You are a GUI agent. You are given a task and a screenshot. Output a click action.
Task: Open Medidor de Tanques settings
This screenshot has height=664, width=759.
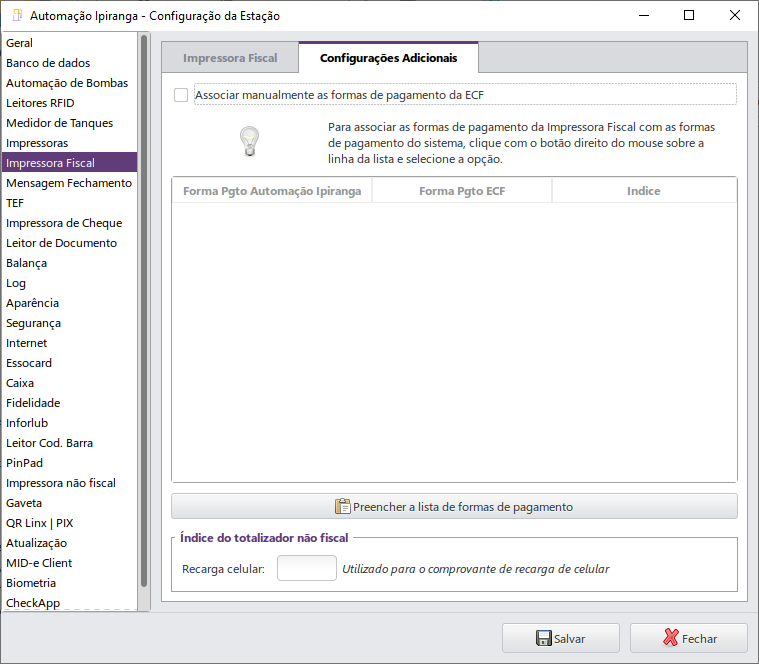coord(69,123)
